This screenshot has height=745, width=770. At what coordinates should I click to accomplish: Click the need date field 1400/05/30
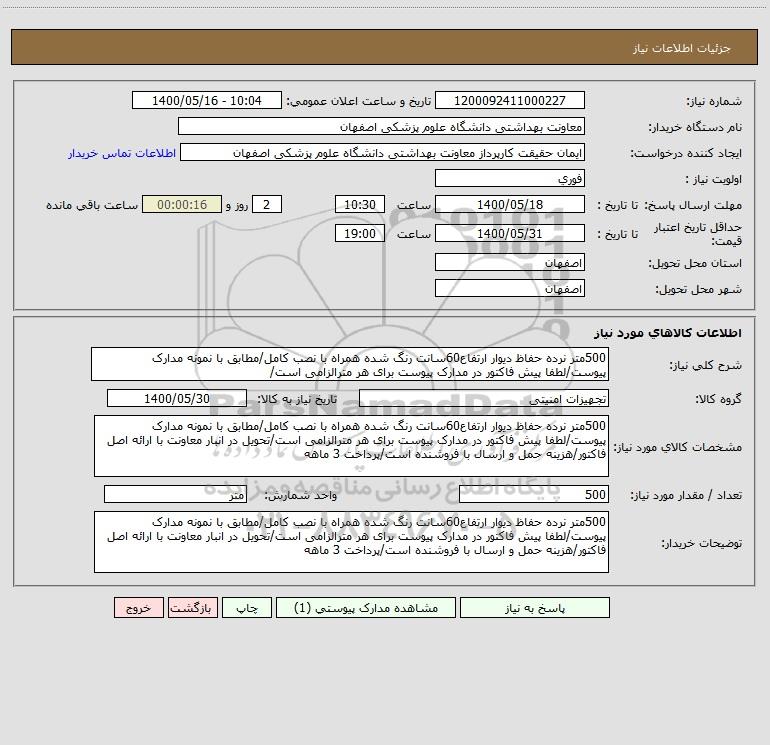177,398
